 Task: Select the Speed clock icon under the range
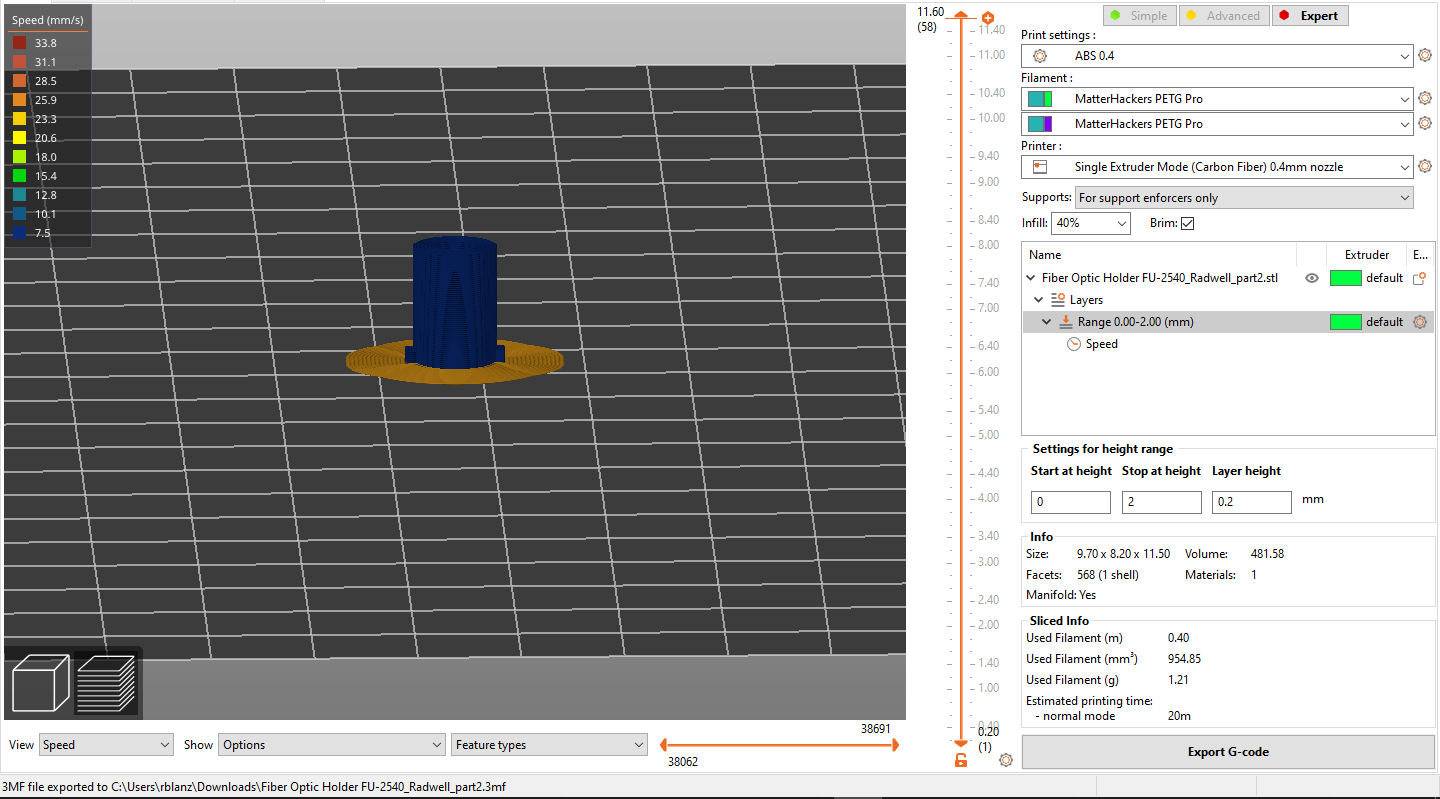(1074, 343)
